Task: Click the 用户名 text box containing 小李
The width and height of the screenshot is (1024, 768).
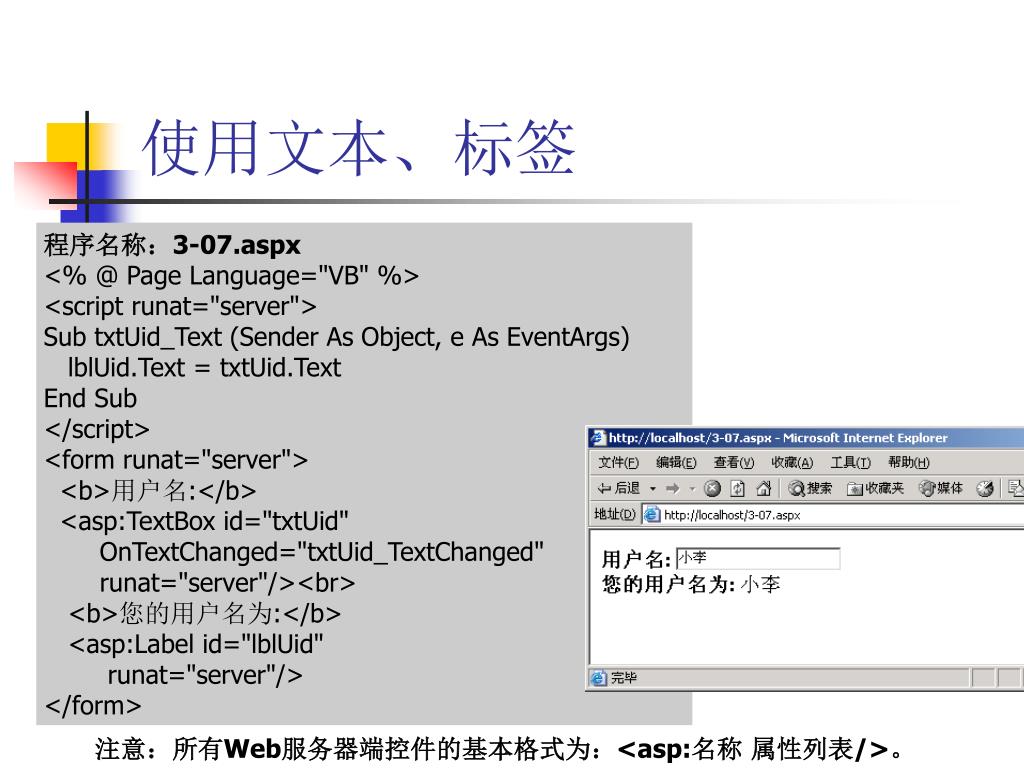Action: click(758, 558)
